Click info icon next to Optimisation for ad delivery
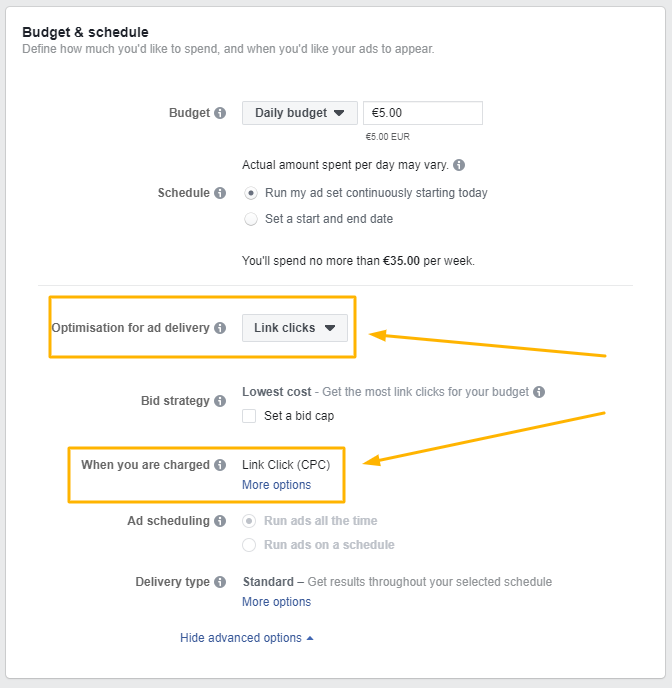The width and height of the screenshot is (672, 688). (x=220, y=328)
